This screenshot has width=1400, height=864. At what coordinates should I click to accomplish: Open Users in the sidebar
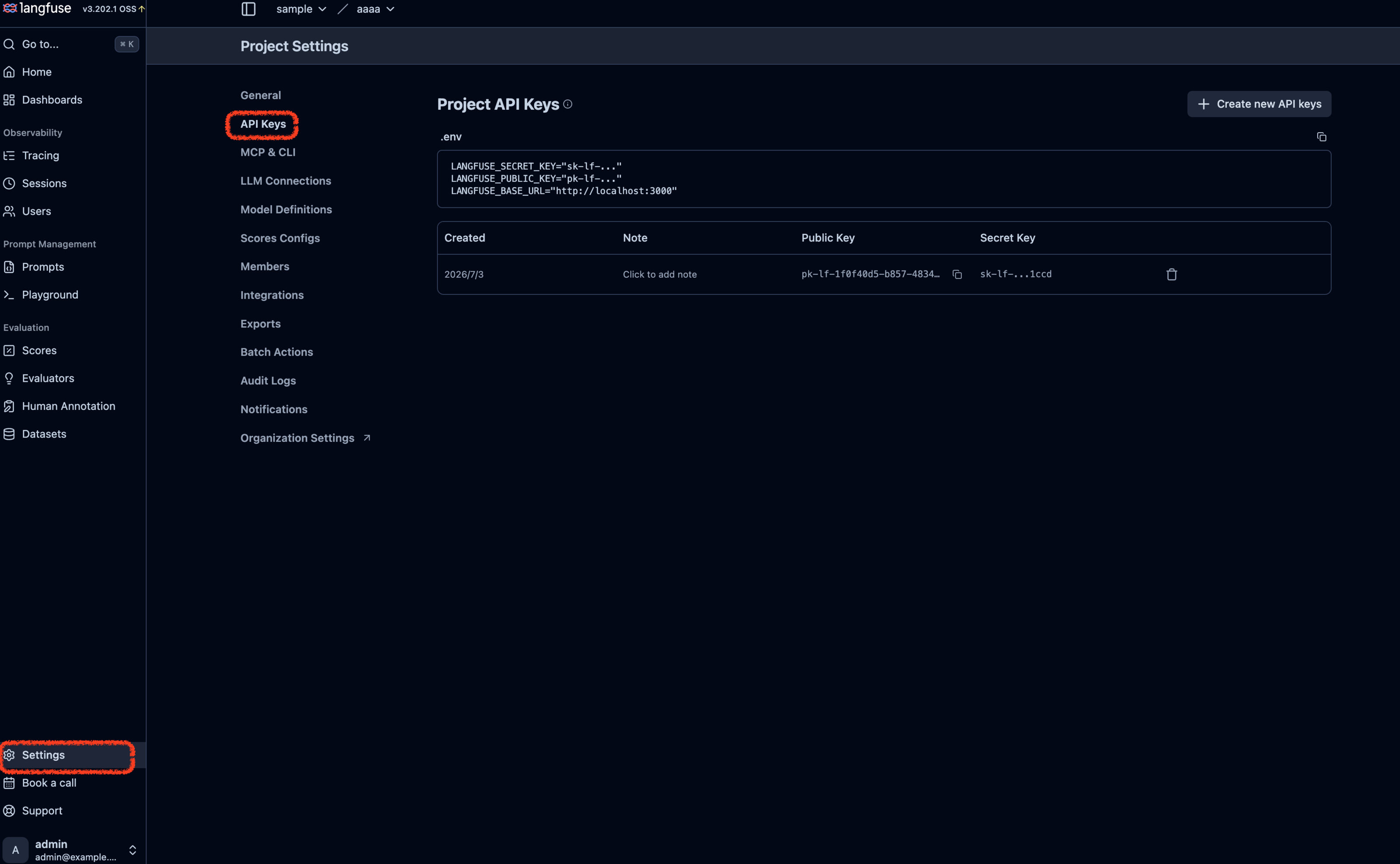click(37, 211)
